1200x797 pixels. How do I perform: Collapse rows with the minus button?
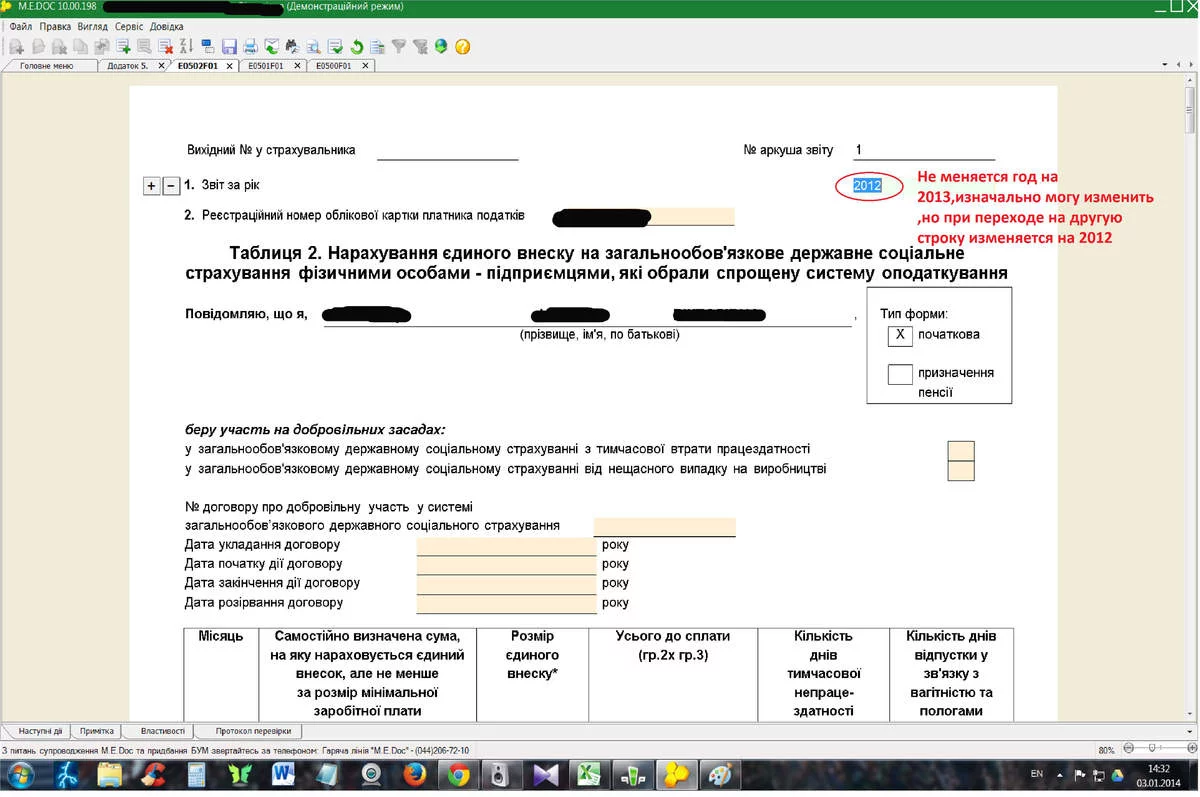(x=170, y=186)
